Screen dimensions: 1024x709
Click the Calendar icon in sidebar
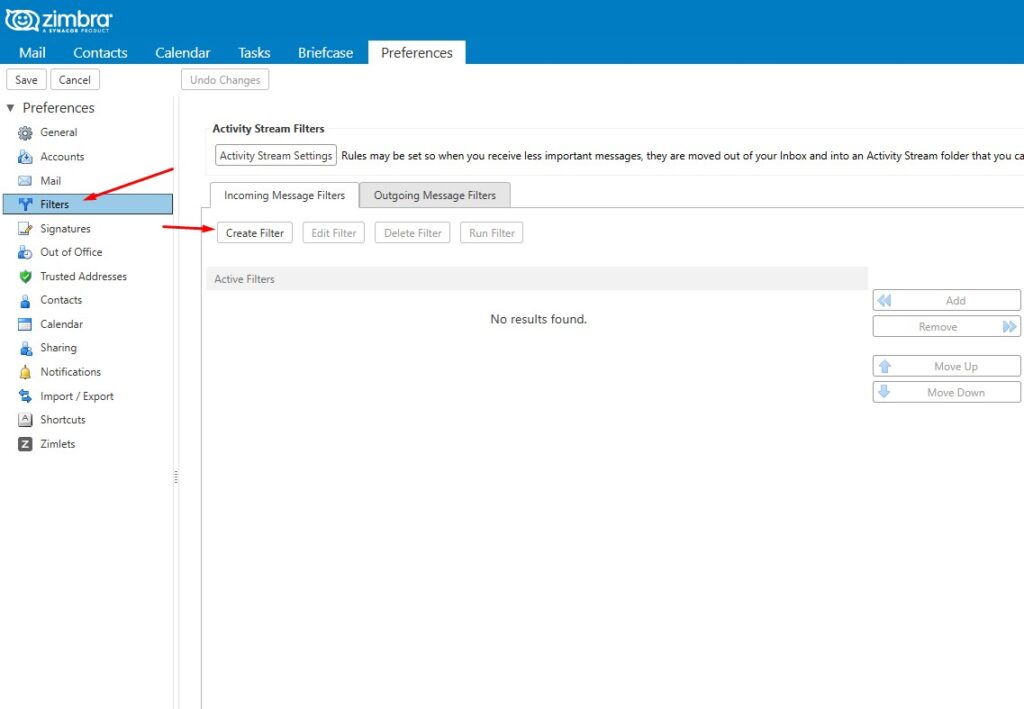(25, 324)
